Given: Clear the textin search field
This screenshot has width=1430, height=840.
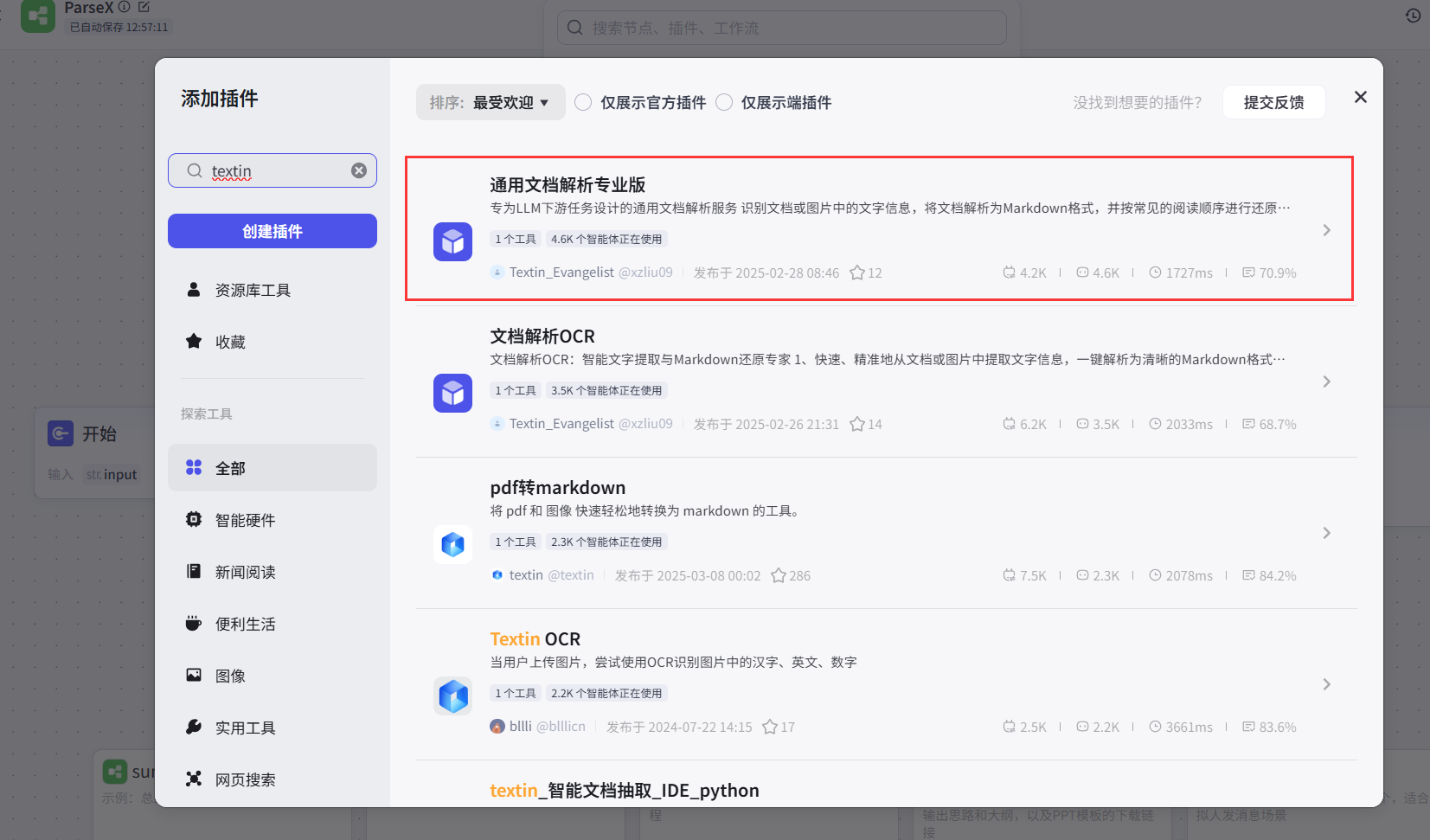Looking at the screenshot, I should coord(359,171).
